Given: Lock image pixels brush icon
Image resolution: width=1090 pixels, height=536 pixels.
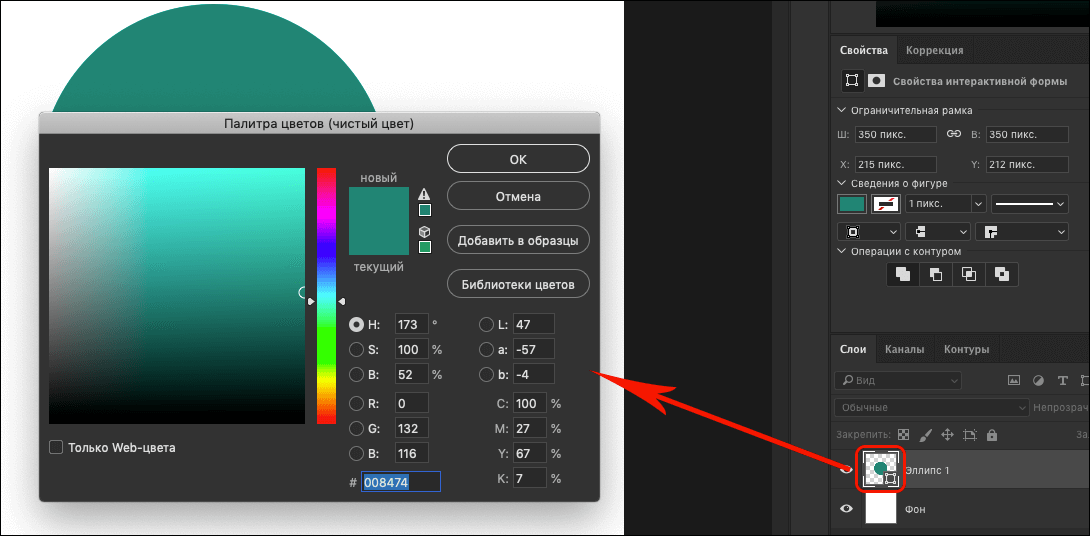Looking at the screenshot, I should click(x=925, y=435).
